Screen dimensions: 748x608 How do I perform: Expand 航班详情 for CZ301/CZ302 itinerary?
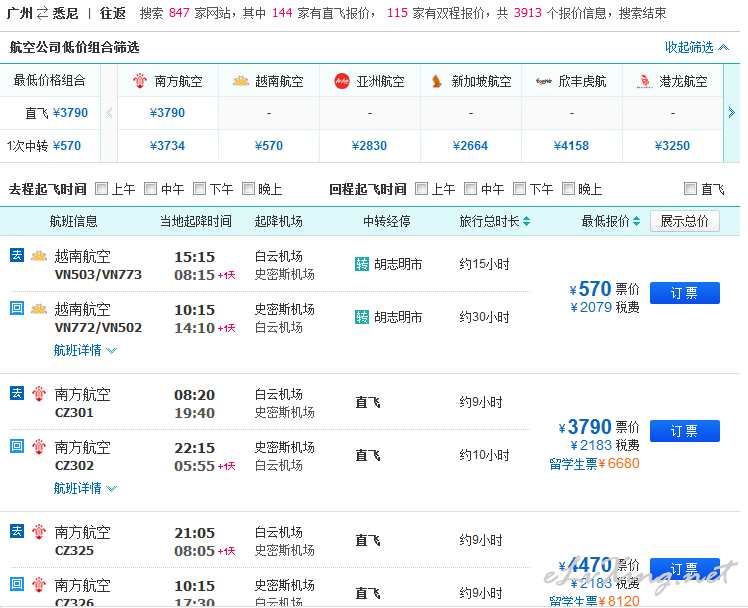pos(85,488)
